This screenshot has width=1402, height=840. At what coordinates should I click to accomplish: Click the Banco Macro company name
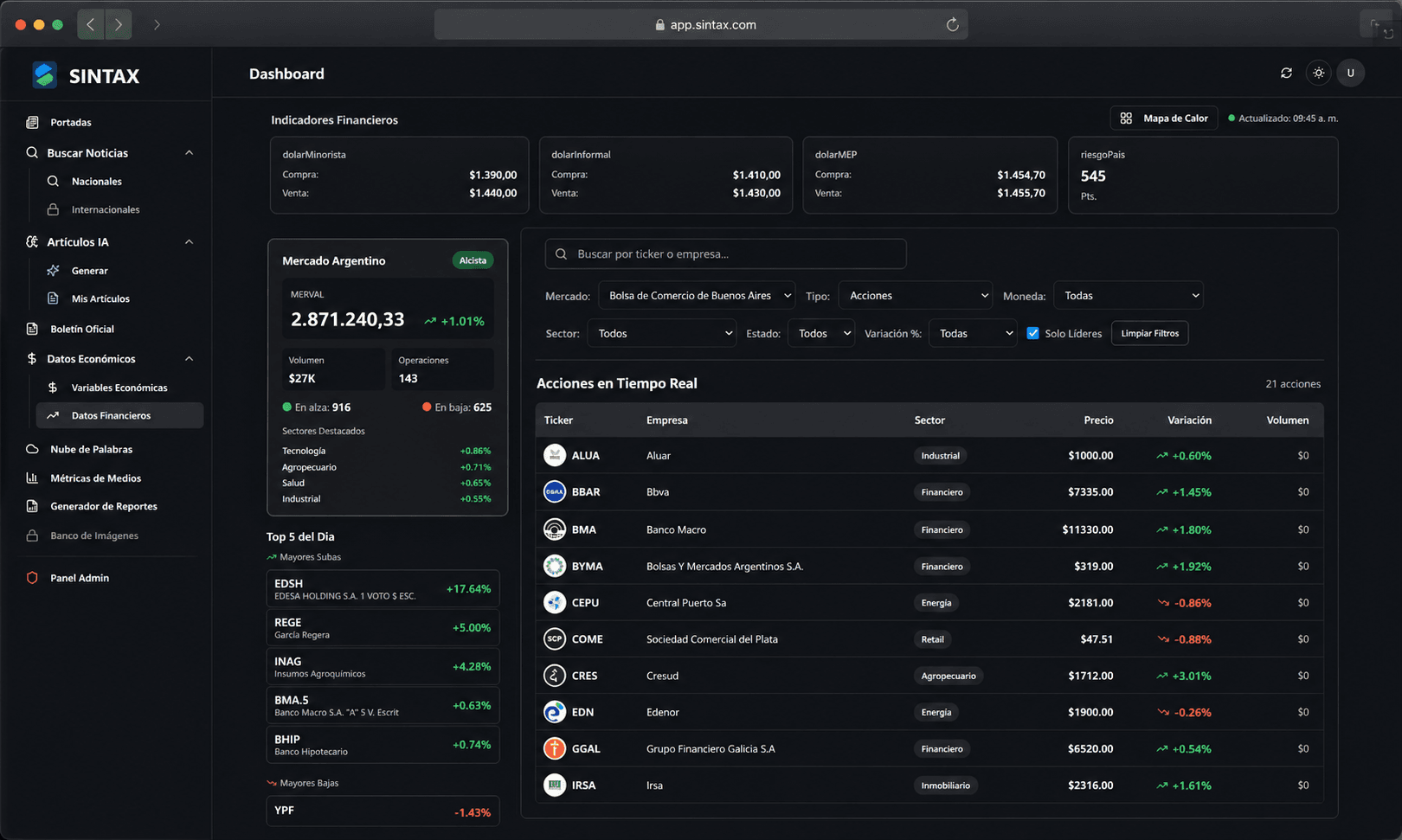point(676,529)
